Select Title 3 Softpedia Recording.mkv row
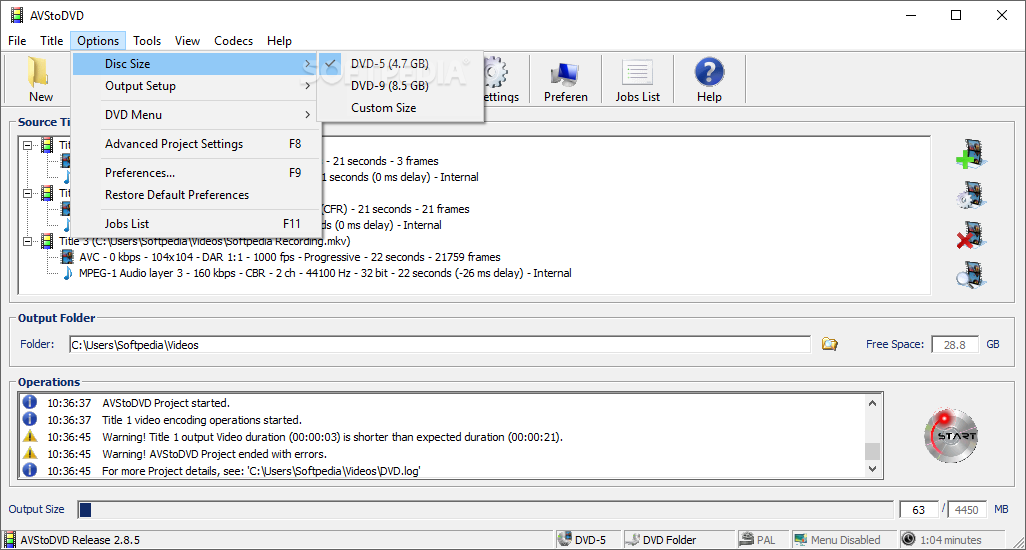Image resolution: width=1026 pixels, height=550 pixels. tap(205, 241)
